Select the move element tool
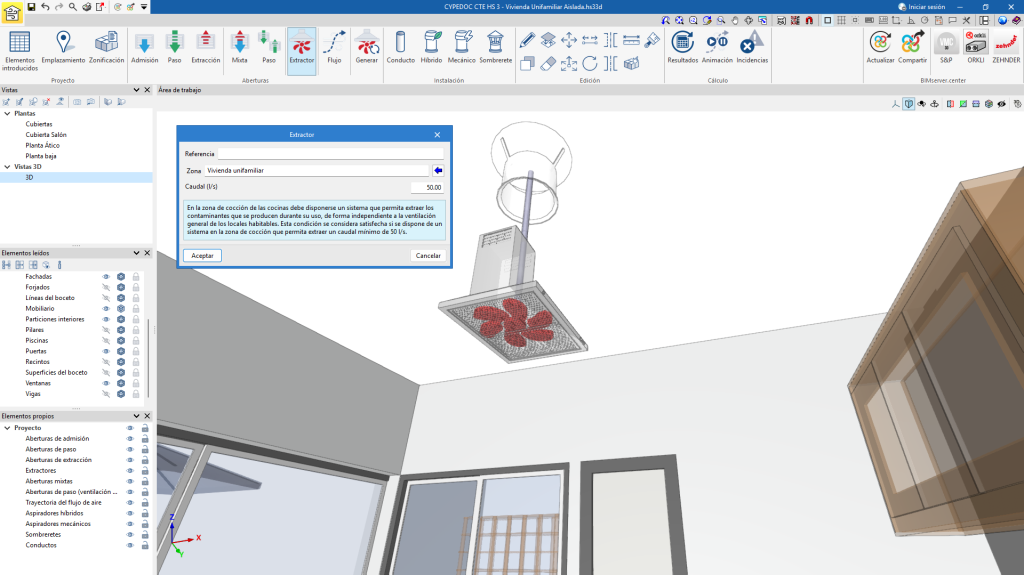 coord(569,41)
